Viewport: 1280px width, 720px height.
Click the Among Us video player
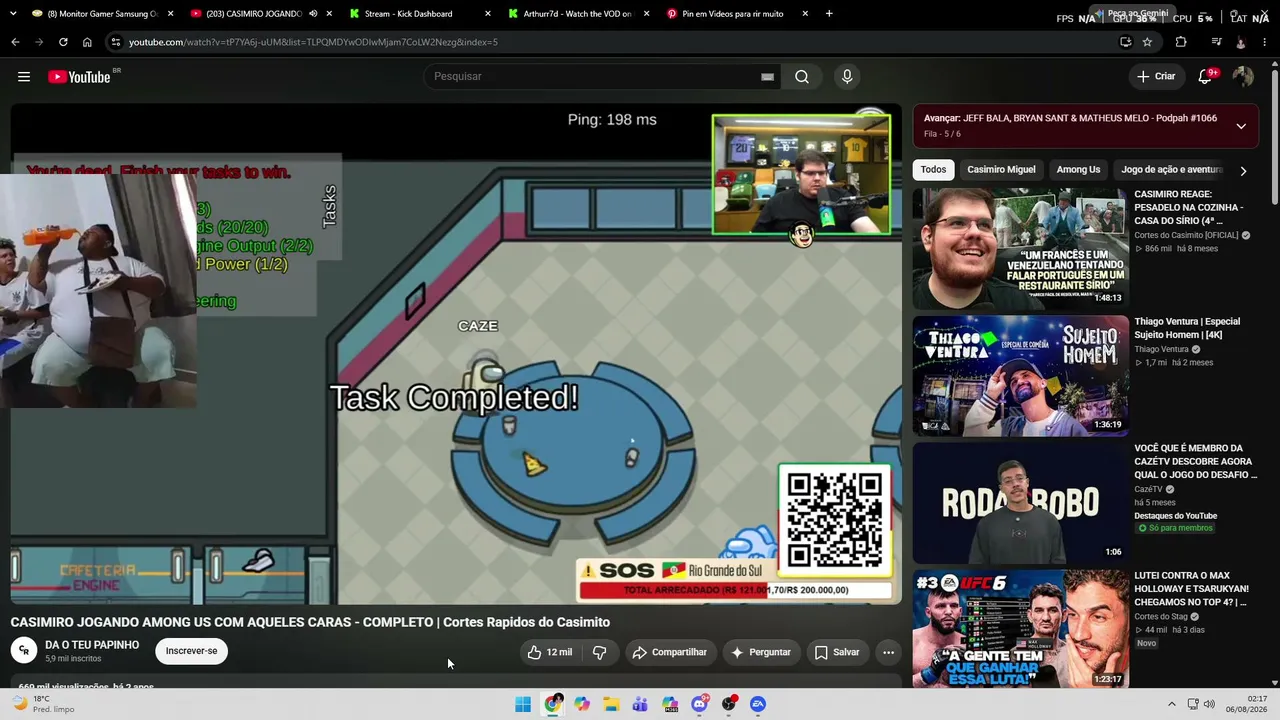point(456,354)
